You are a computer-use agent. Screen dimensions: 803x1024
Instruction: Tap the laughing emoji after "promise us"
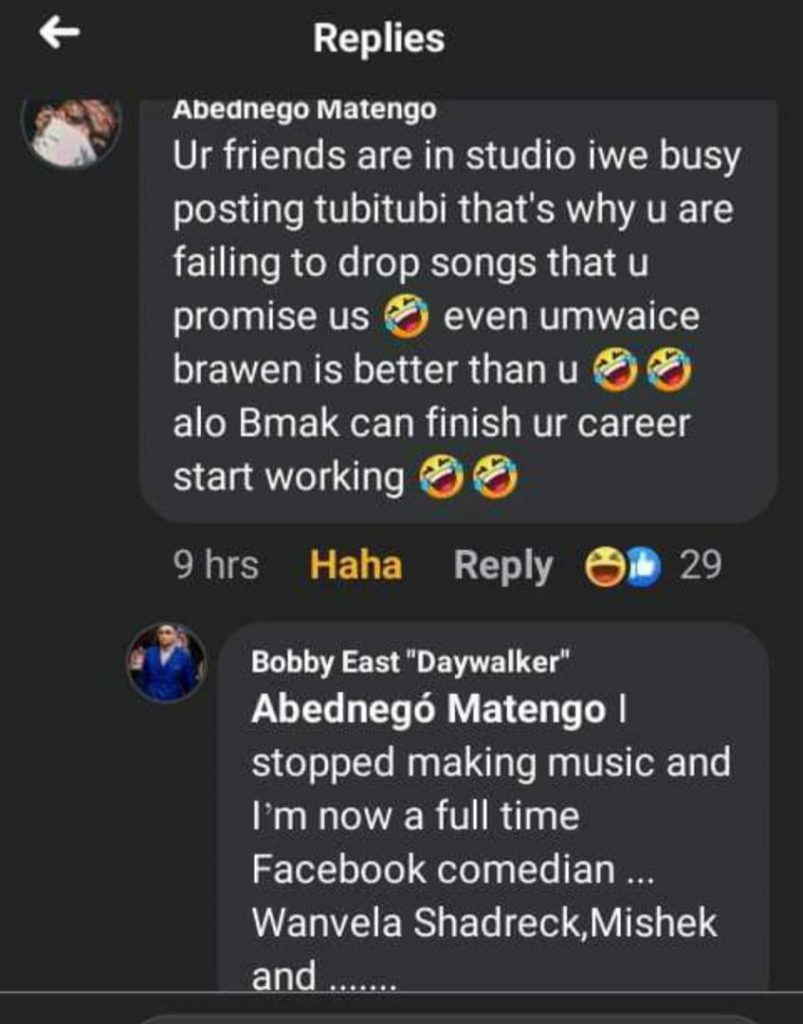(x=406, y=317)
